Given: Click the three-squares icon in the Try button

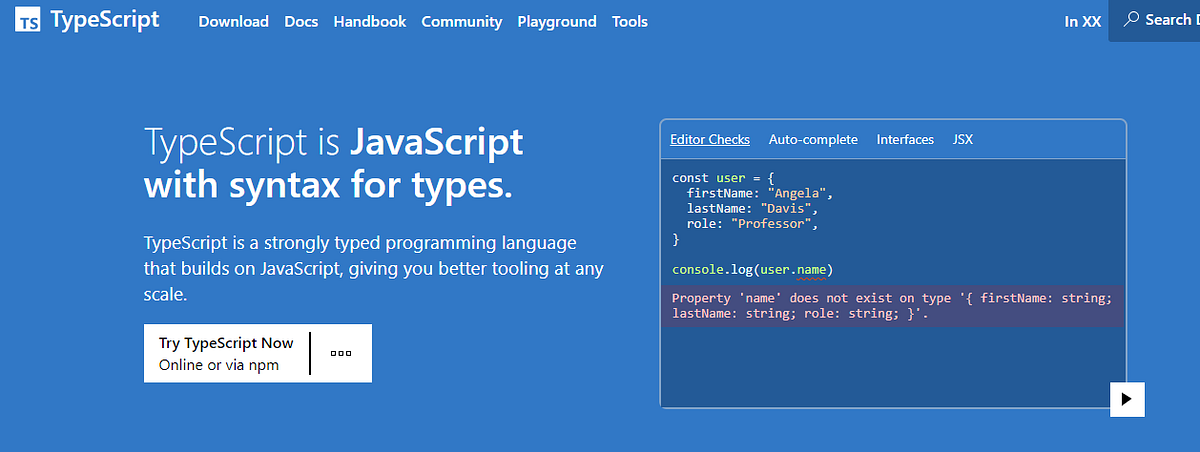Looking at the screenshot, I should click(341, 353).
